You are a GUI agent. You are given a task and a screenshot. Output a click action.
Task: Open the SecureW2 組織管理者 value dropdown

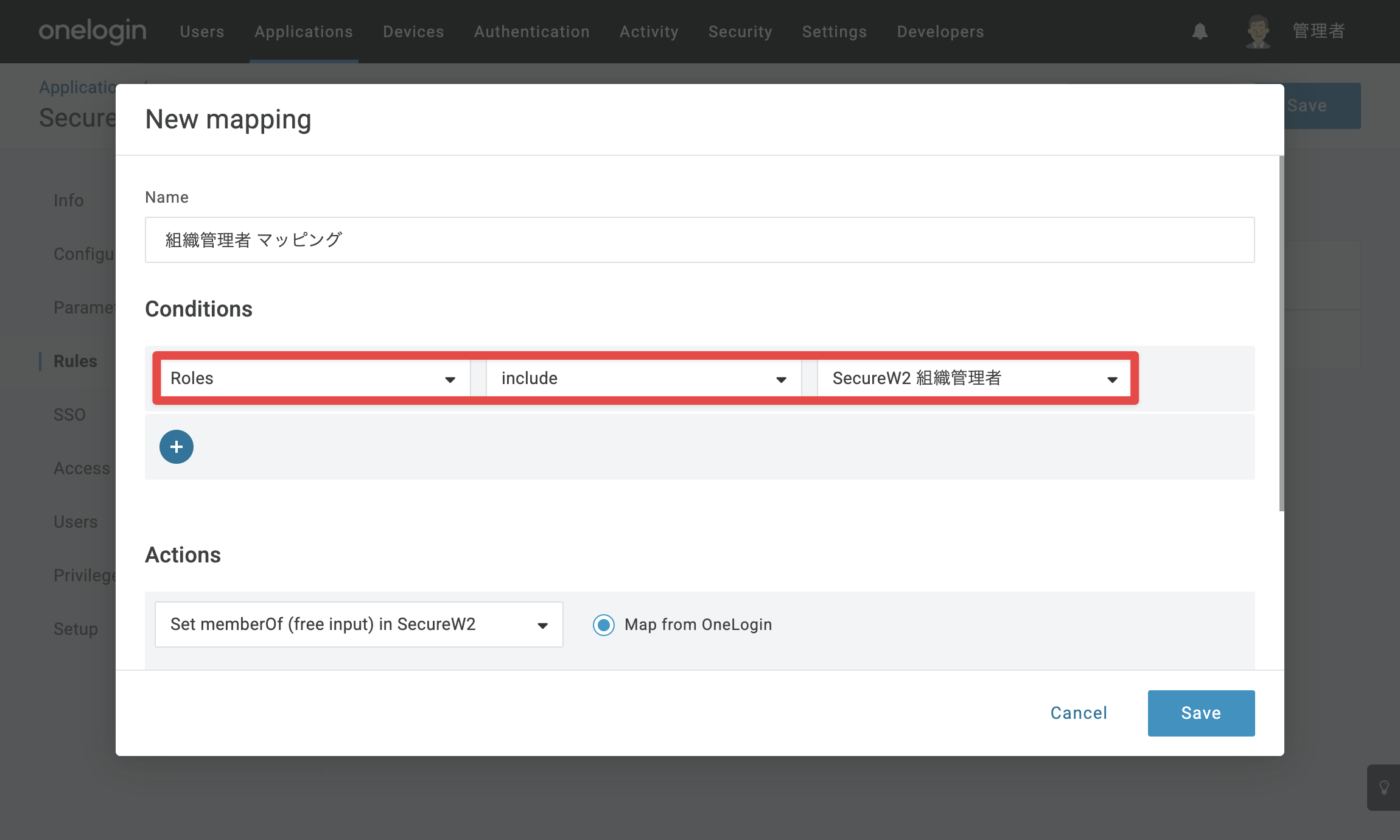pyautogui.click(x=974, y=378)
